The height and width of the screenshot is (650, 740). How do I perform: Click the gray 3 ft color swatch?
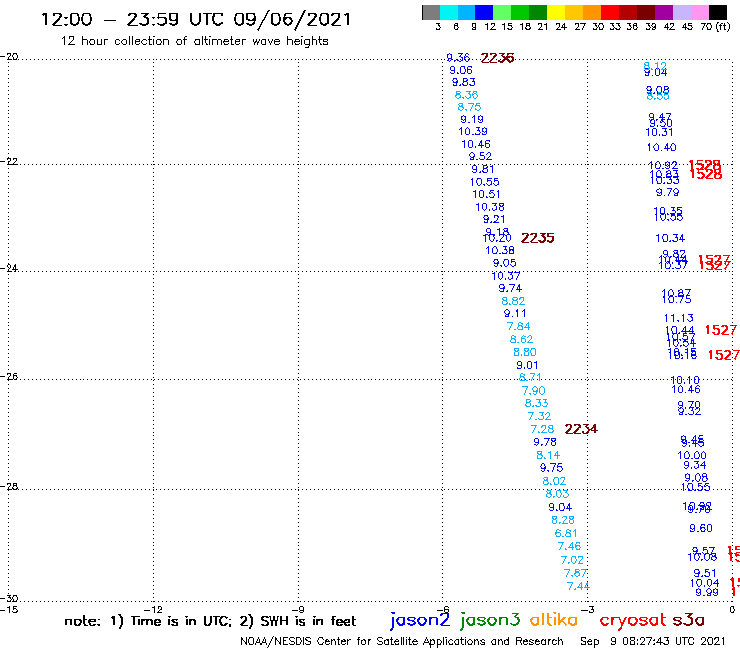point(431,12)
